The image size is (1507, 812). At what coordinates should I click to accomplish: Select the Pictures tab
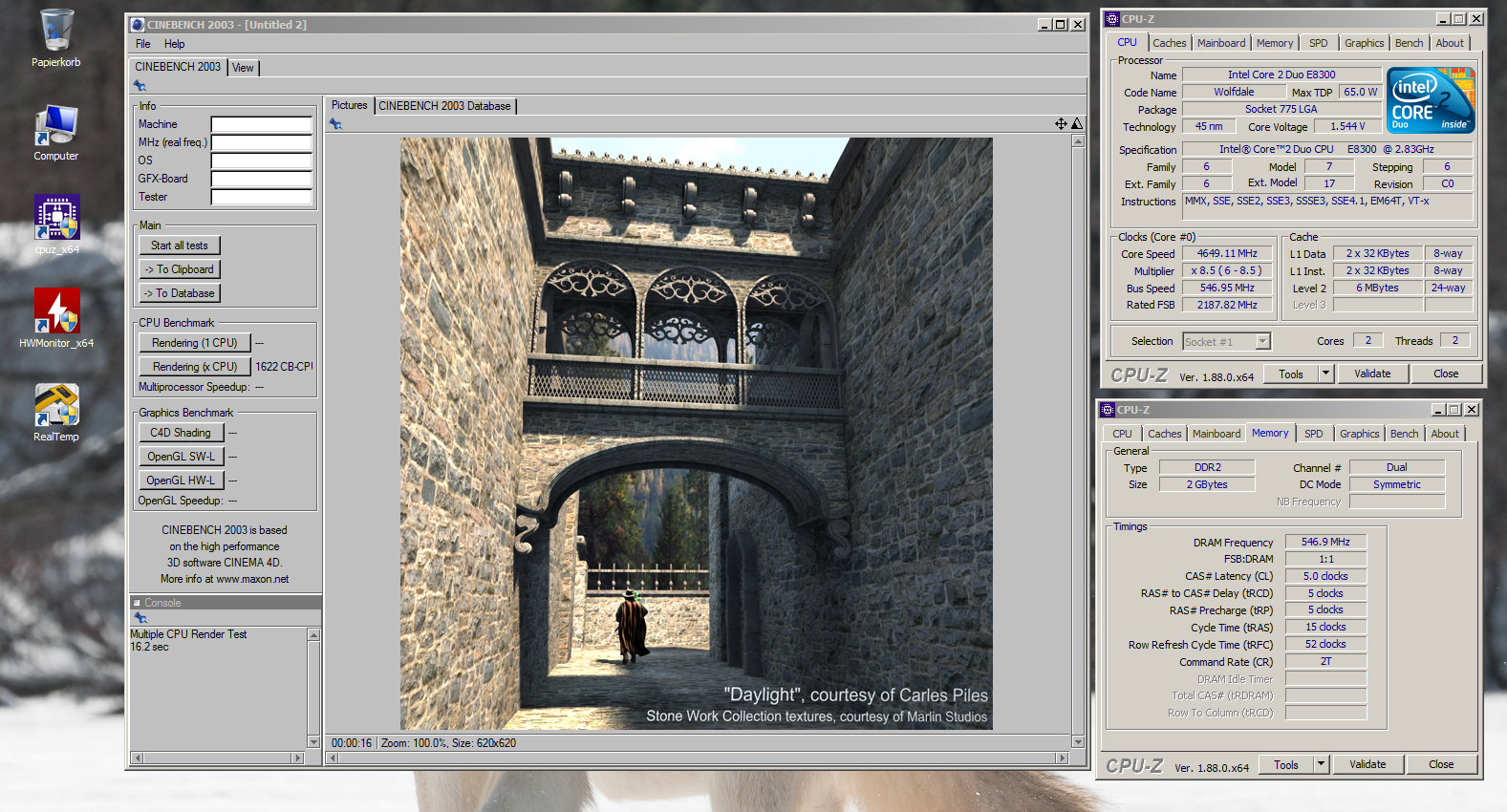click(349, 105)
